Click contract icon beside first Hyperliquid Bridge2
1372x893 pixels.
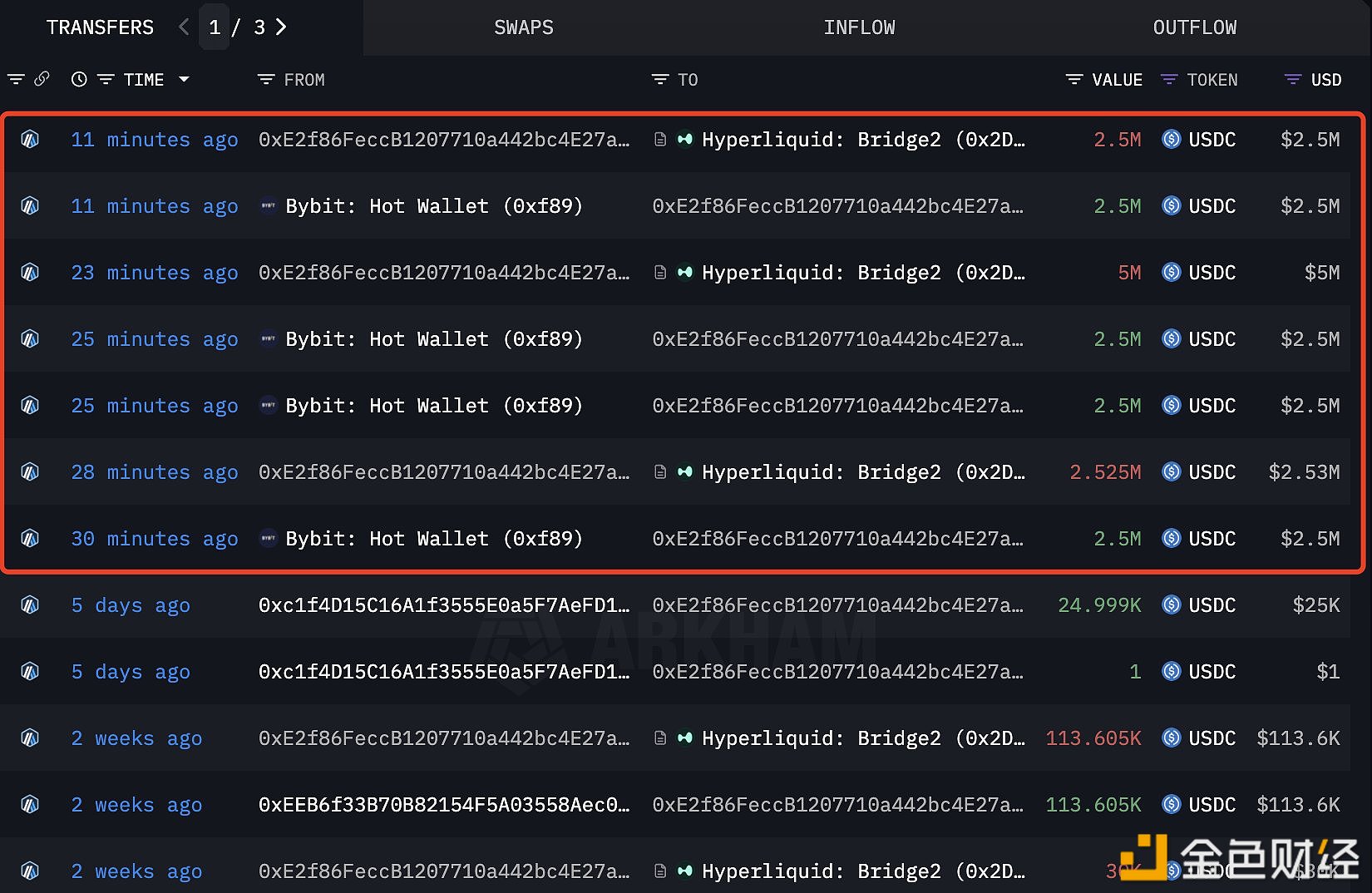pyautogui.click(x=660, y=140)
